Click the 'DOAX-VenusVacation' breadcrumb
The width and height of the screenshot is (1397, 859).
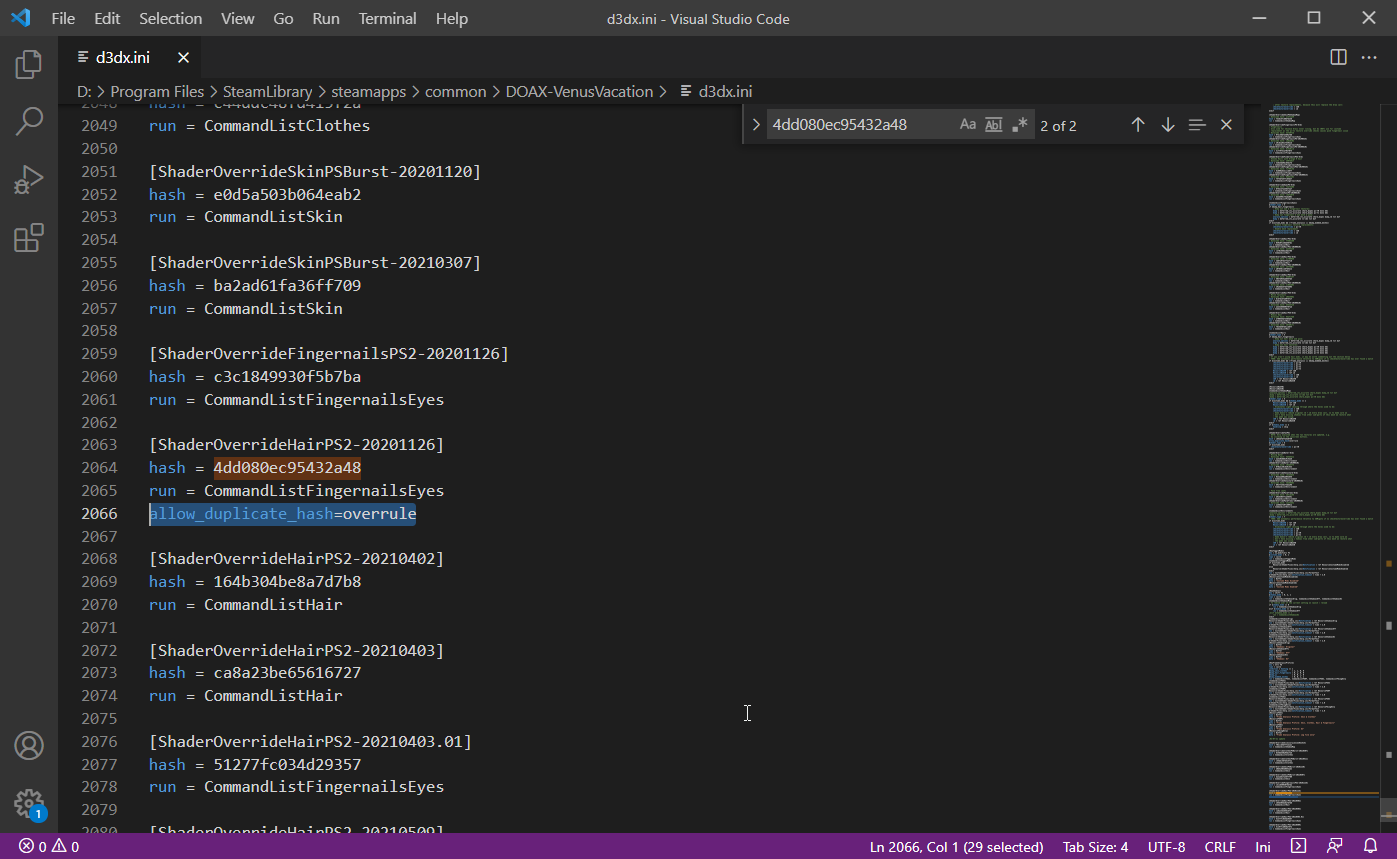click(x=579, y=91)
